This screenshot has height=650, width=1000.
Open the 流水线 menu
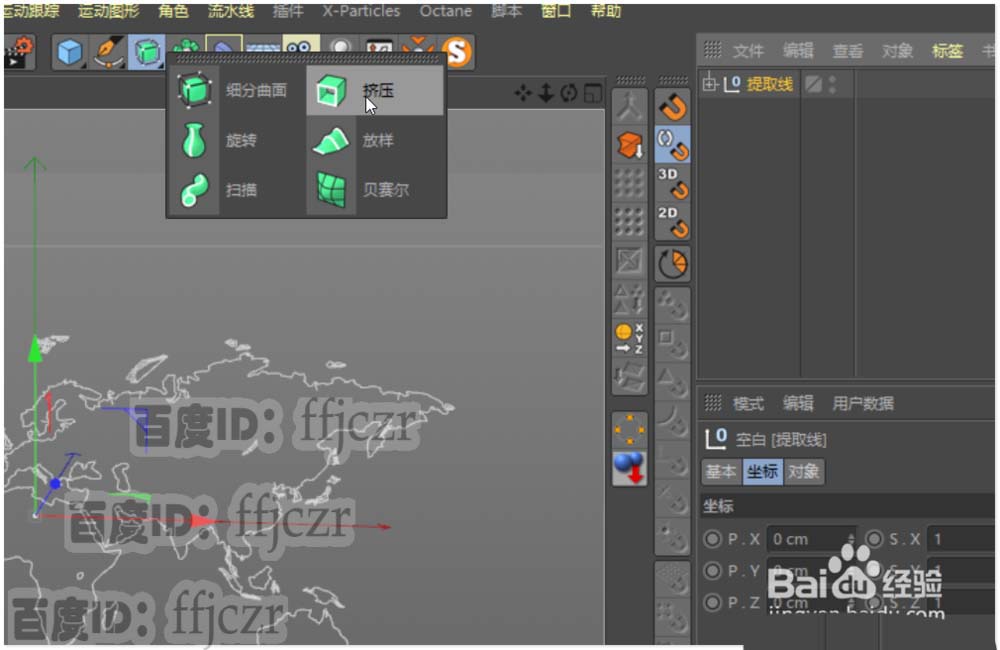click(x=230, y=11)
